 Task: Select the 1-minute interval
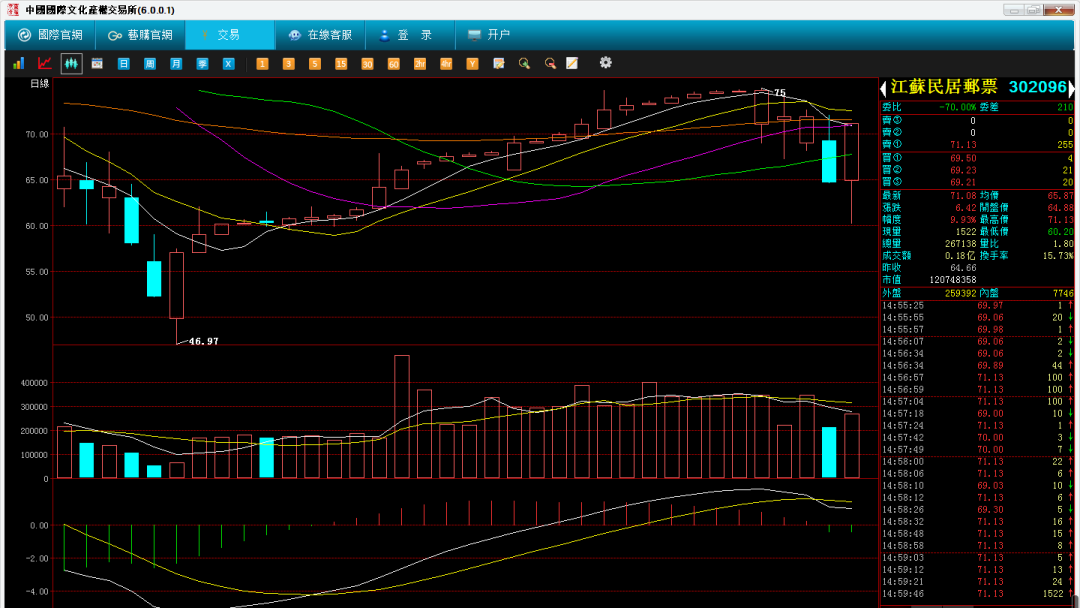pos(262,63)
